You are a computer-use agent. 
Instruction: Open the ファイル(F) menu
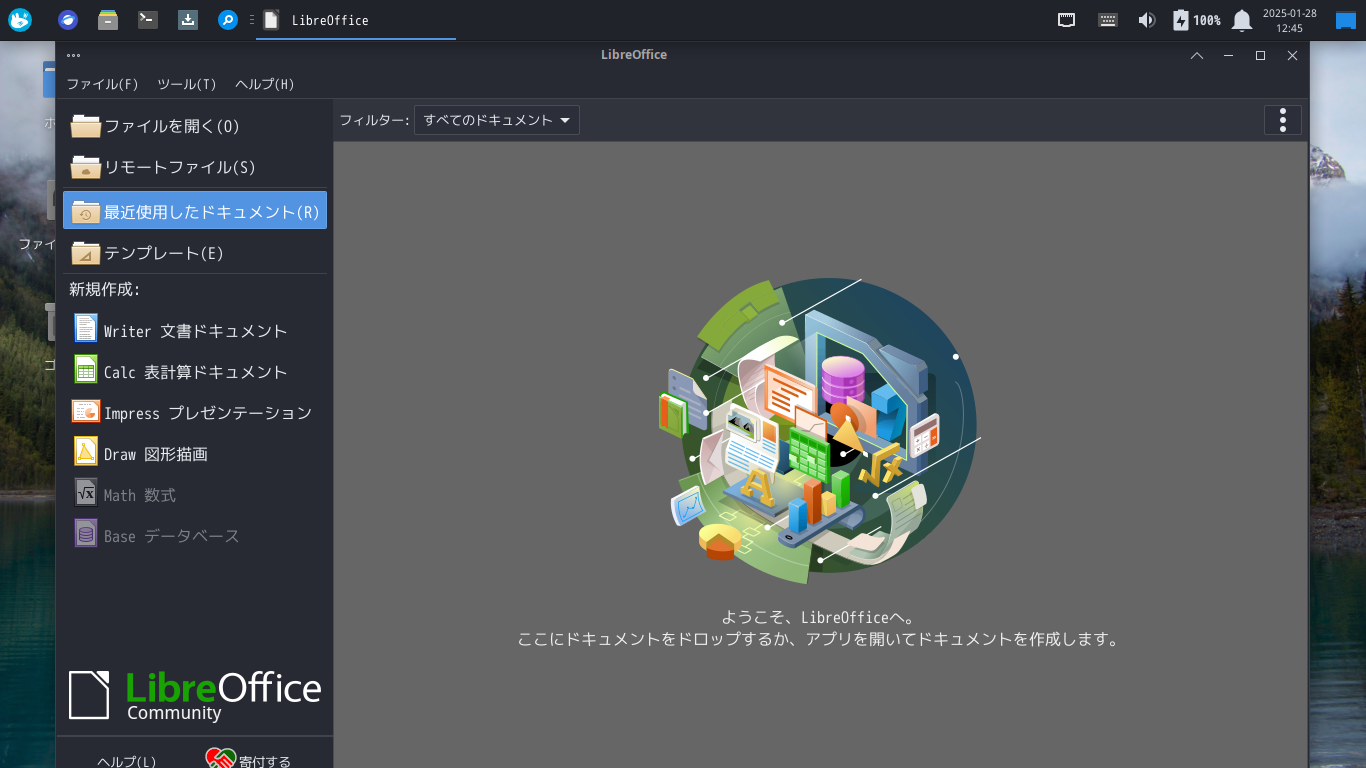[x=102, y=84]
